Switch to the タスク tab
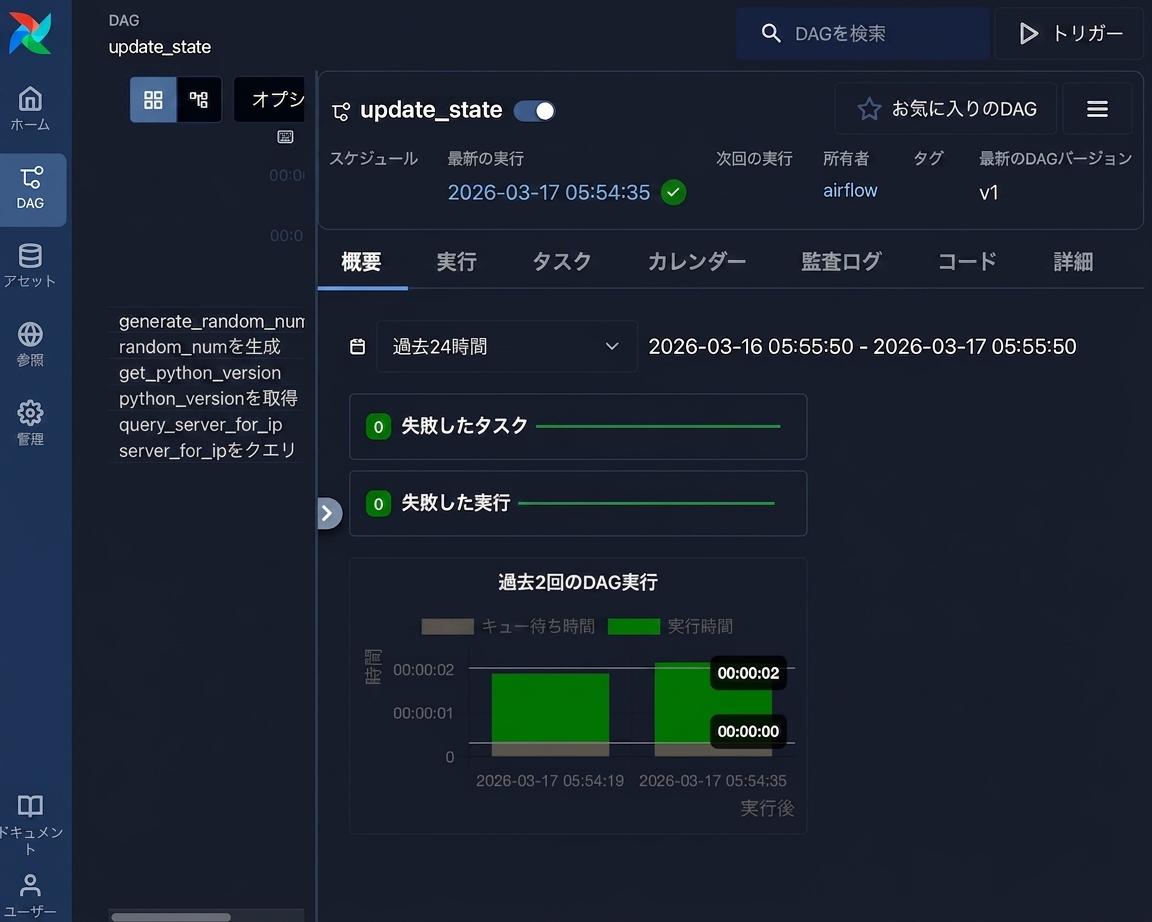 [x=561, y=262]
